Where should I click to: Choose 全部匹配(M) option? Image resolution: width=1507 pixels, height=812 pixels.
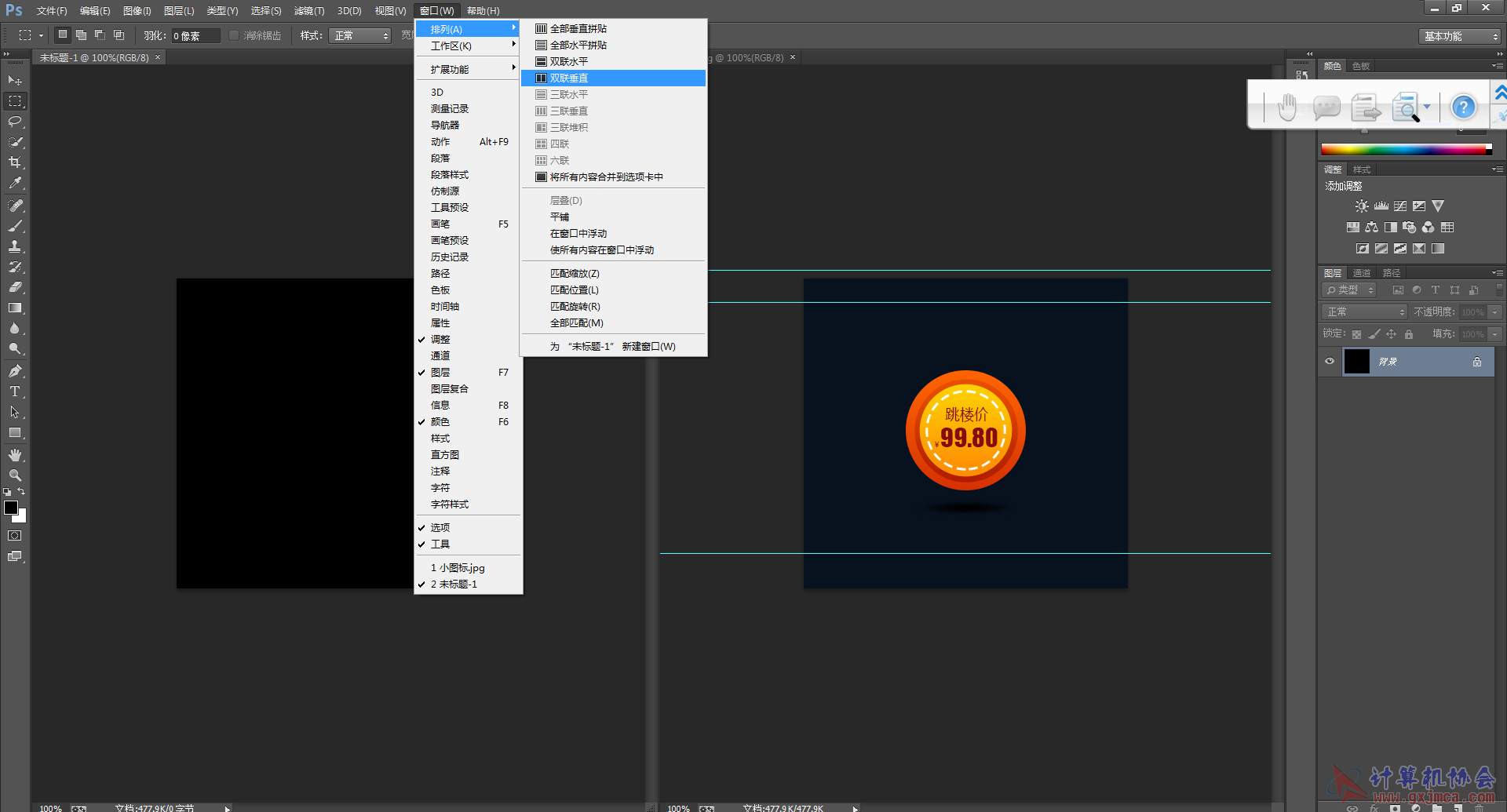[614, 323]
